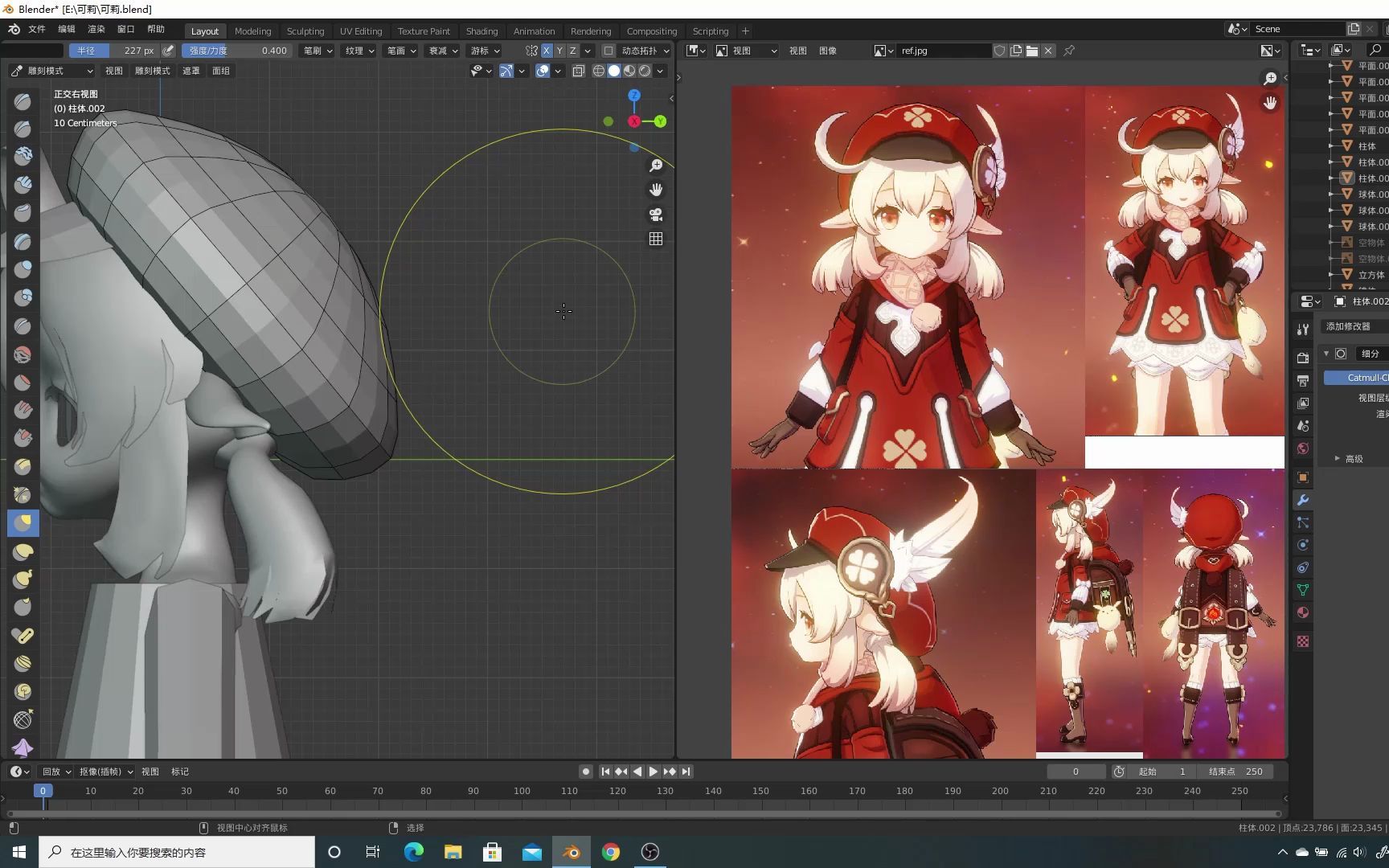Open the 笔画 dropdown

401,51
